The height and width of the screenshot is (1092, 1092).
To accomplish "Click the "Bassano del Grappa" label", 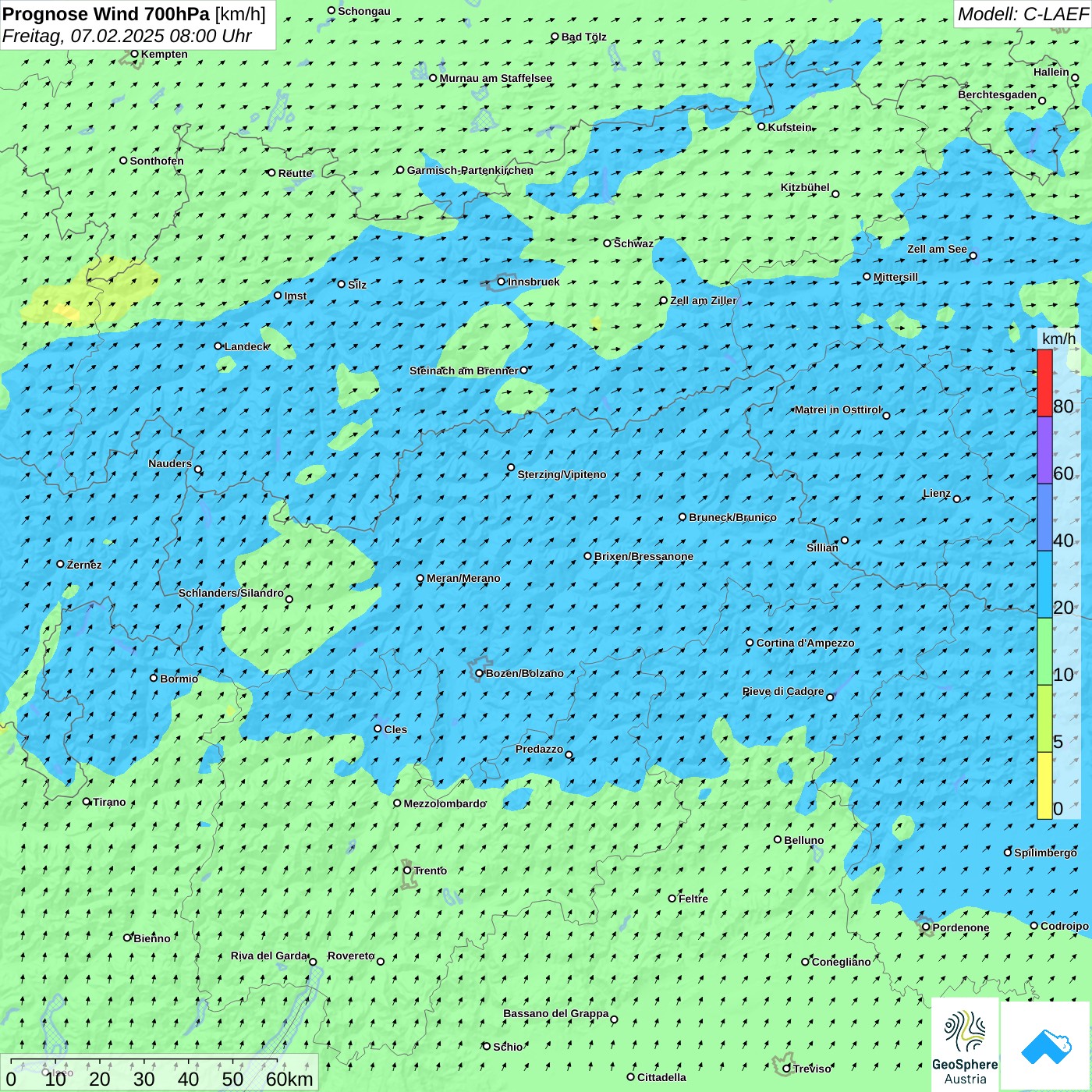I will pyautogui.click(x=556, y=1013).
